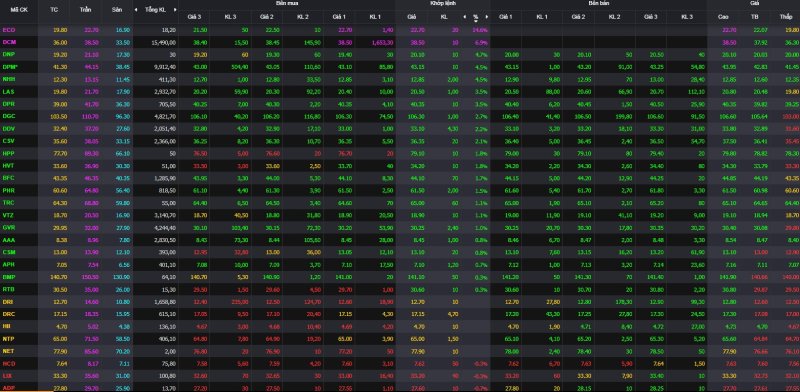Screen dimensions: 800x392
Task: Open the DGC ticker symbol
Action: click(x=9, y=116)
